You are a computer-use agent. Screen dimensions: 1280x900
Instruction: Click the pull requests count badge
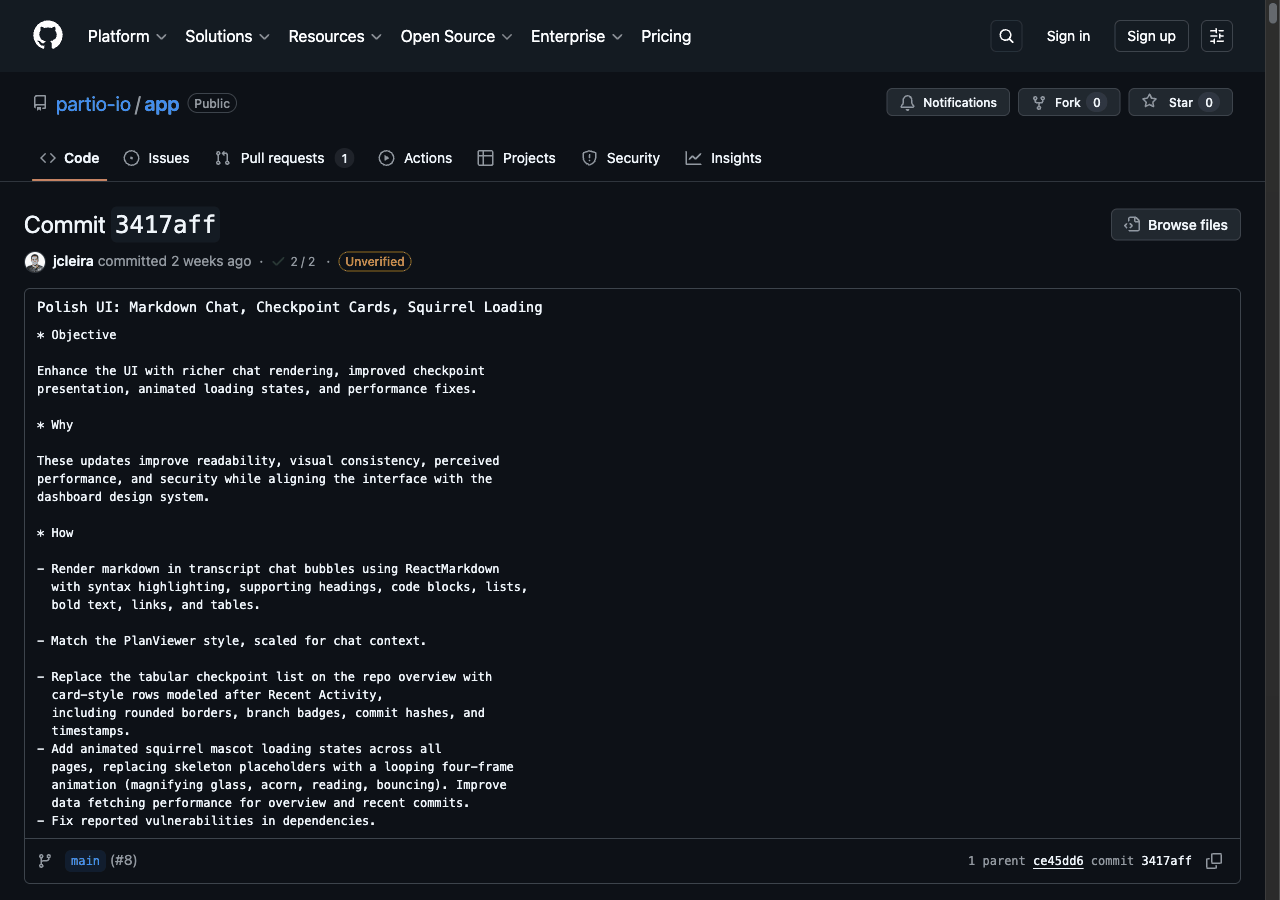click(x=344, y=158)
